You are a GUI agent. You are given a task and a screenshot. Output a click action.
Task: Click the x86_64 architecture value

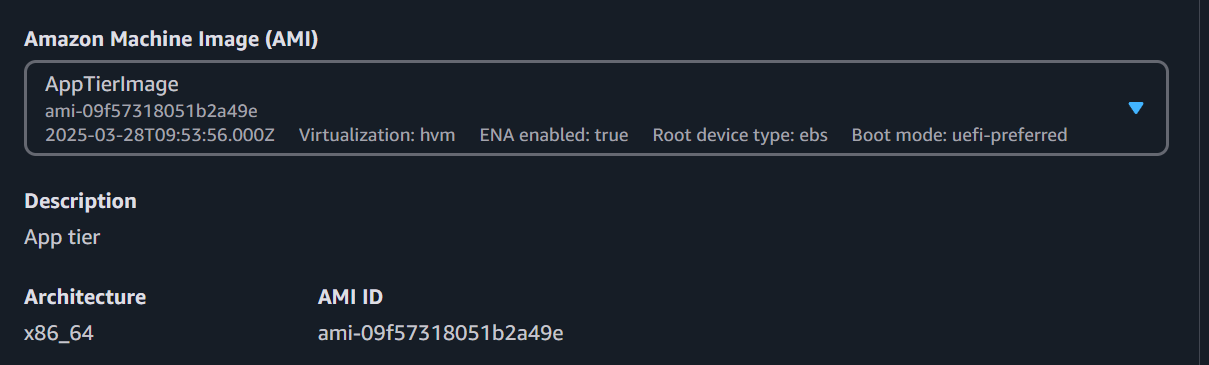coord(59,333)
